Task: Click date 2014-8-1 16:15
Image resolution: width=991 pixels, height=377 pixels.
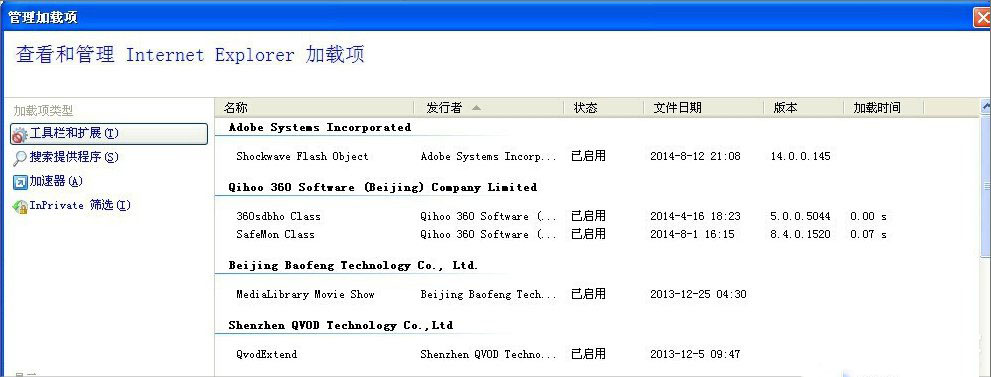Action: 692,234
